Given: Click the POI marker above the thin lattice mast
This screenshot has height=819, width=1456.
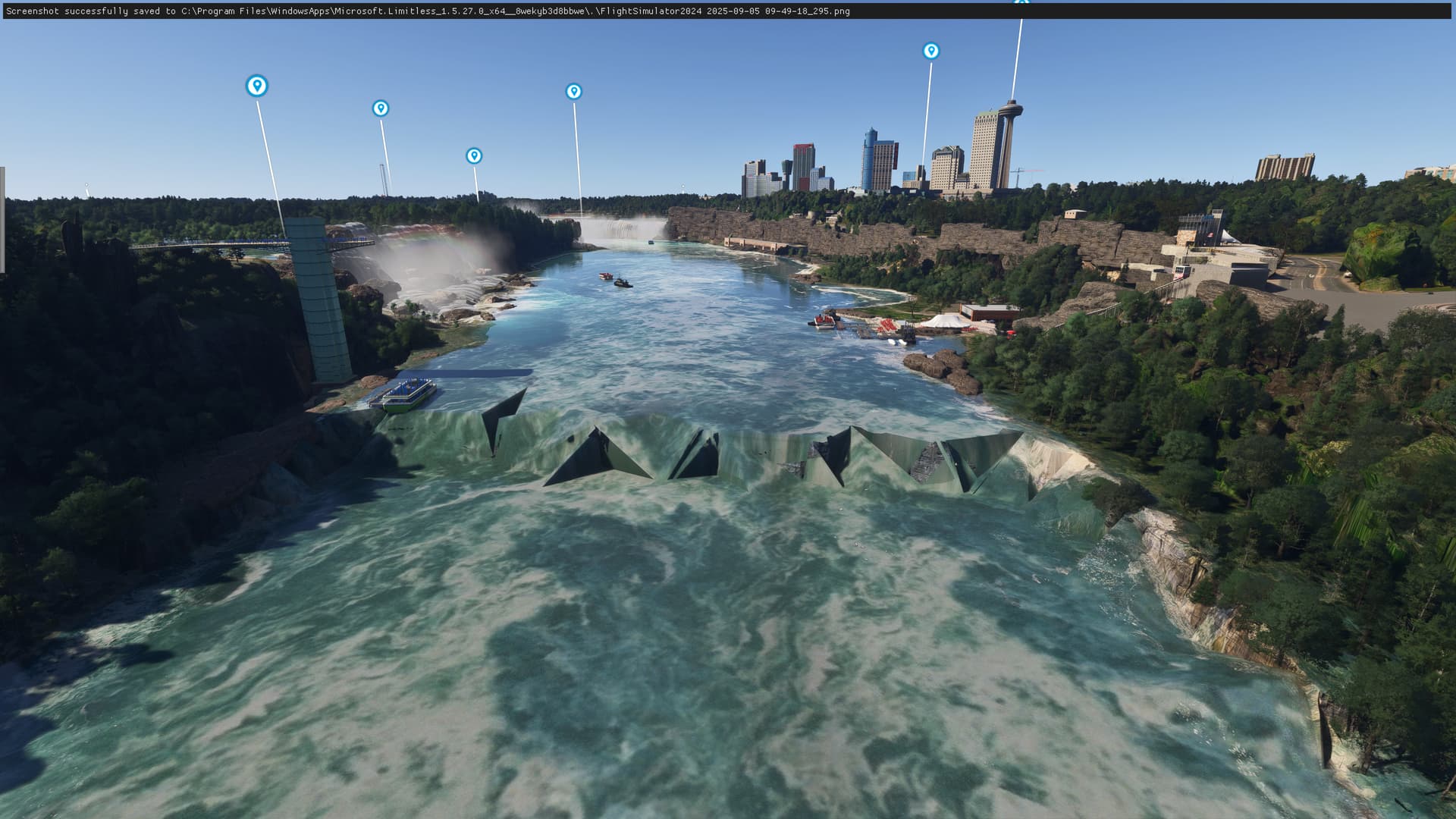Looking at the screenshot, I should 381,108.
